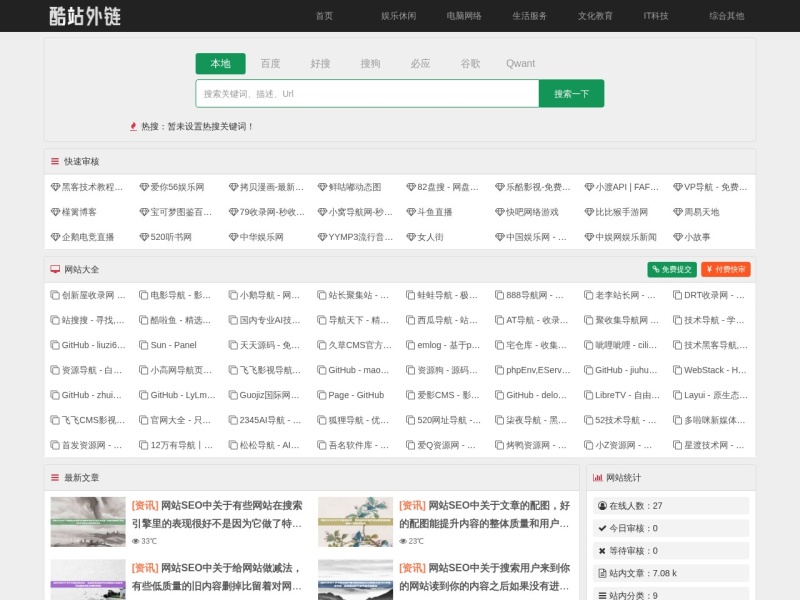This screenshot has height=600, width=800.
Task: Click diamond icon beside 斗鱼直播
Action: [411, 212]
